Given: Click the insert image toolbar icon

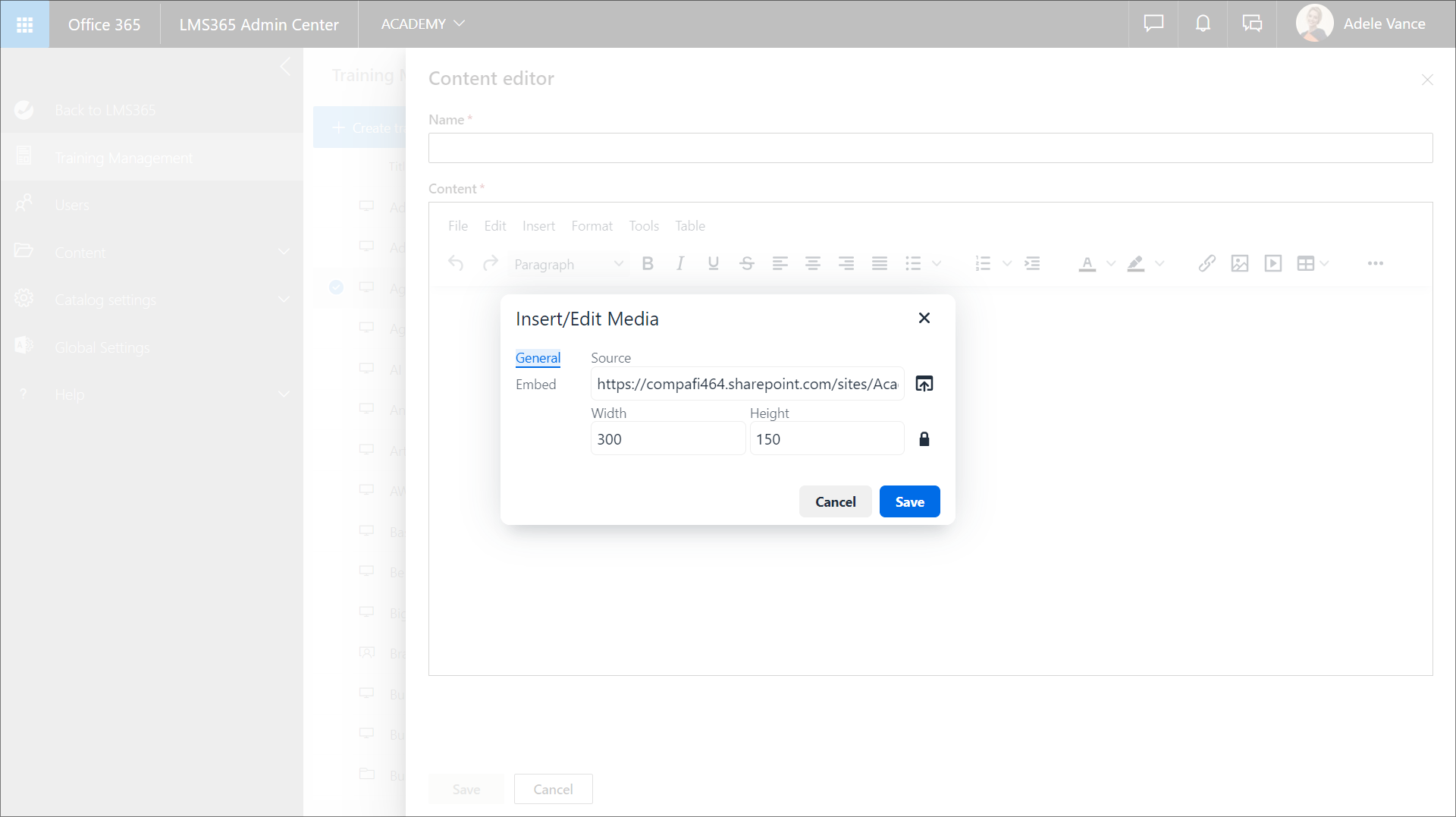Looking at the screenshot, I should [x=1239, y=263].
